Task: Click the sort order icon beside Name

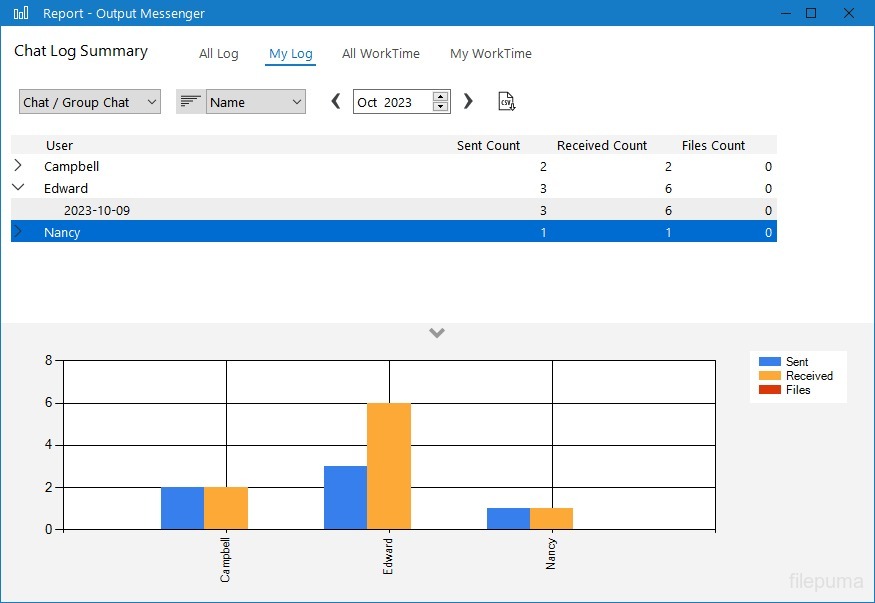Action: [x=190, y=102]
